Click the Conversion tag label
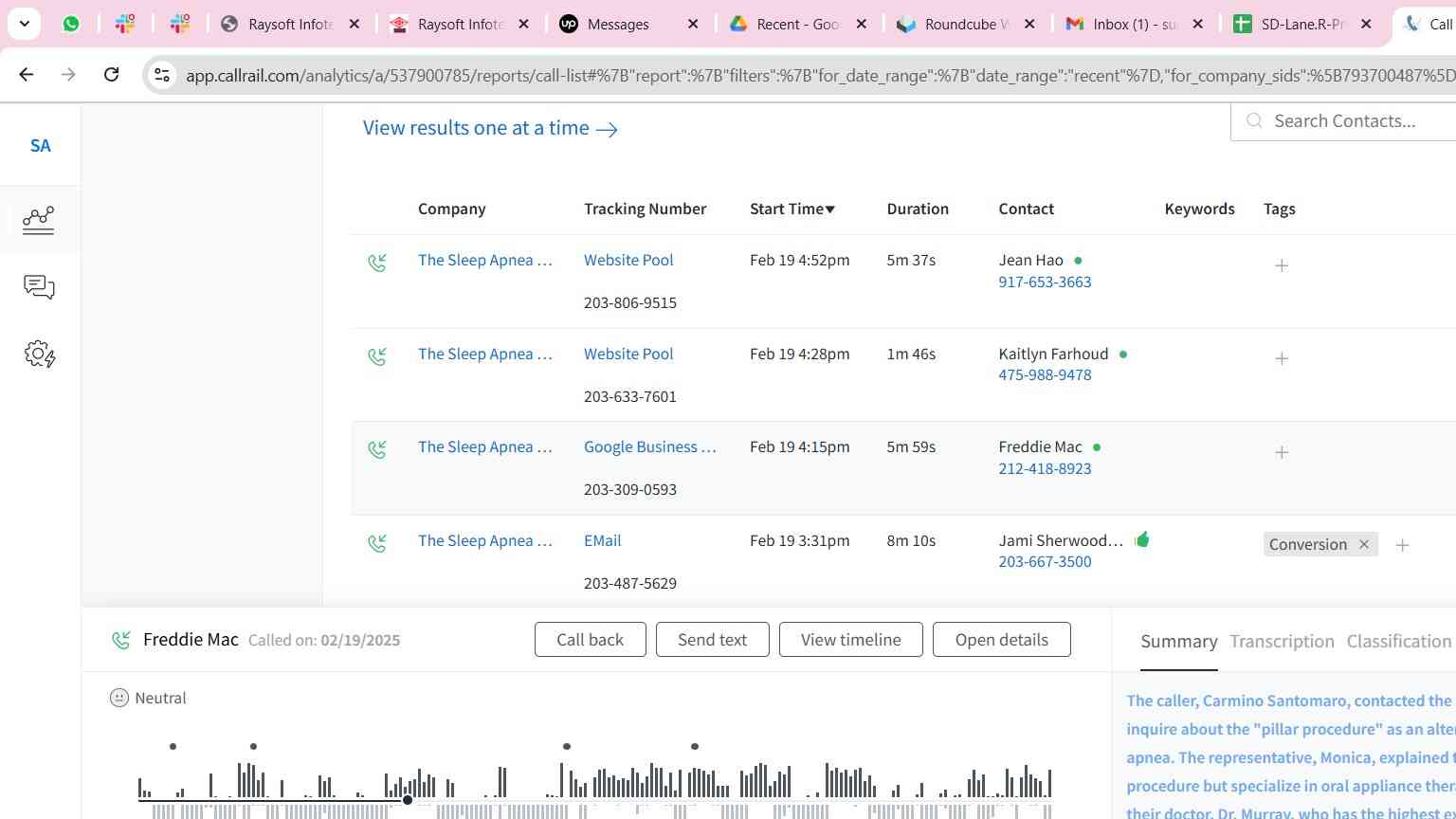This screenshot has height=819, width=1456. [1307, 544]
